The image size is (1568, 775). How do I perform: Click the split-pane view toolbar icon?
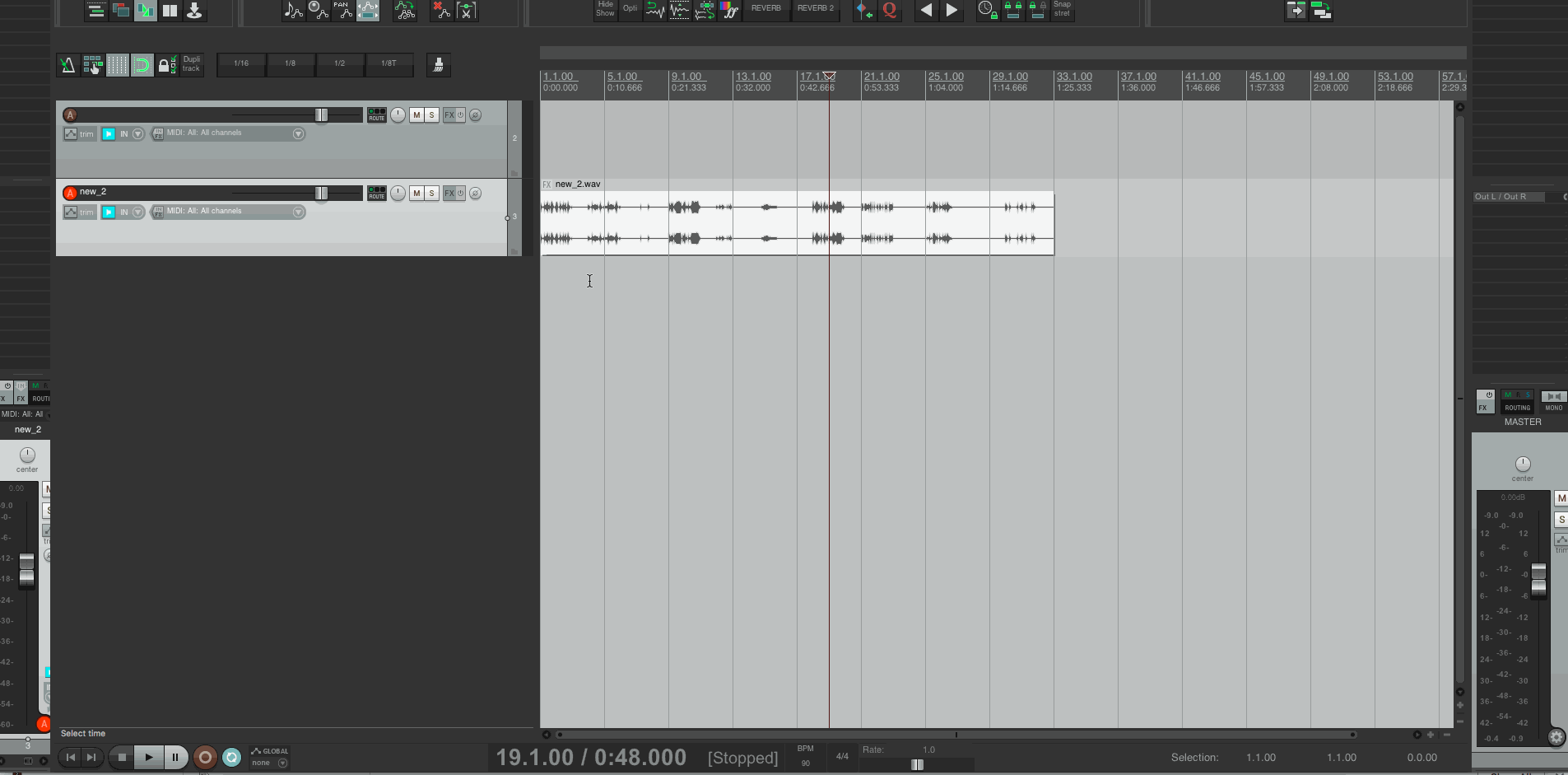[170, 10]
